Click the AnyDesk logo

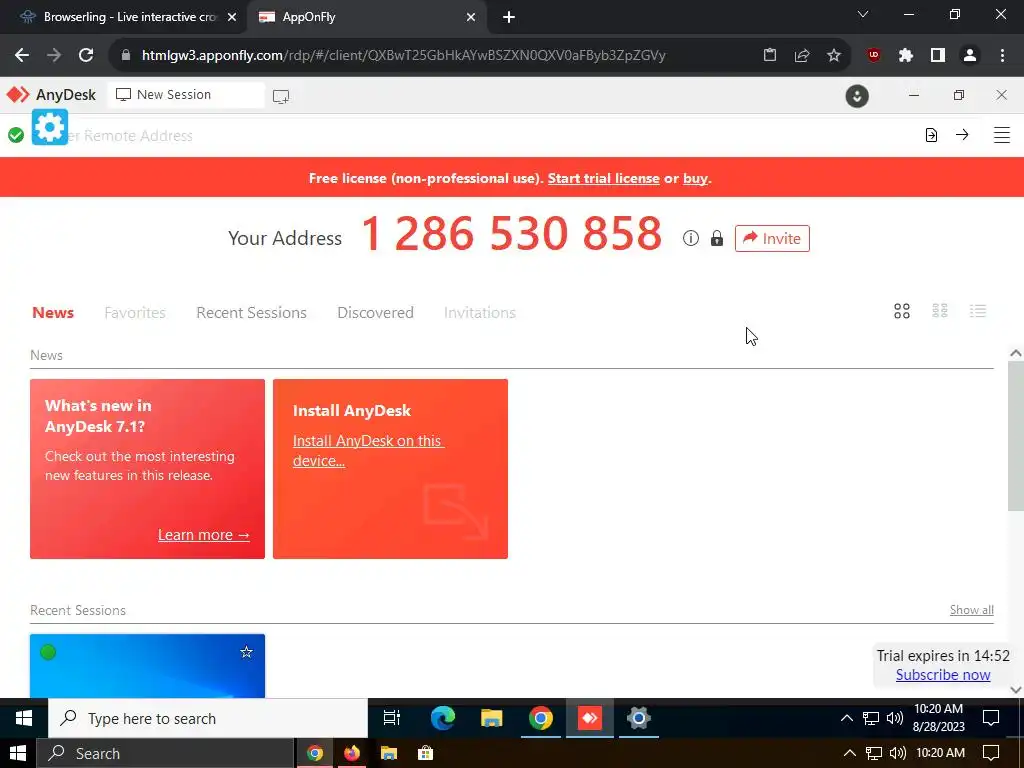[x=51, y=95]
